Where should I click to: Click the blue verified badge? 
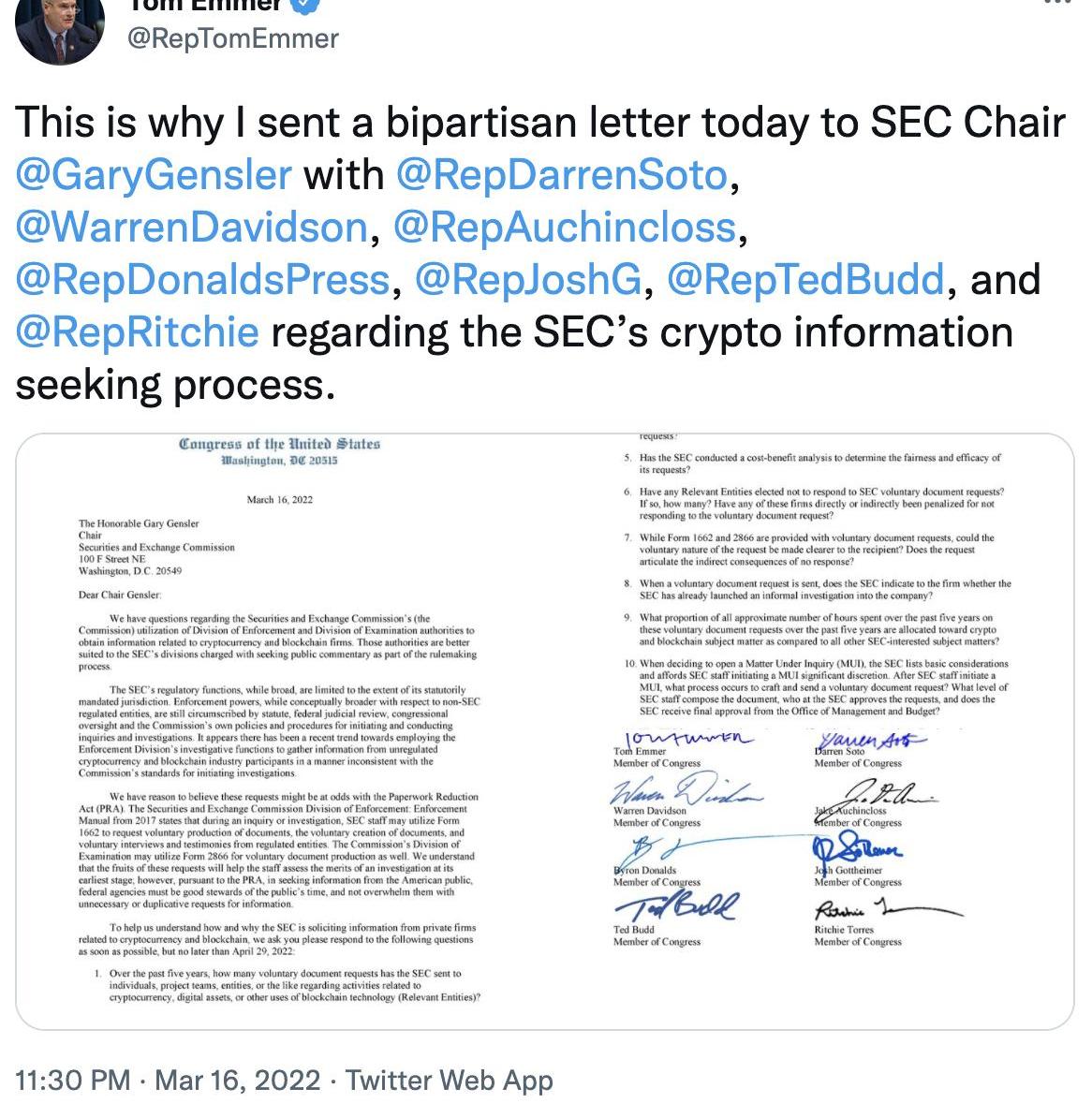point(309,5)
